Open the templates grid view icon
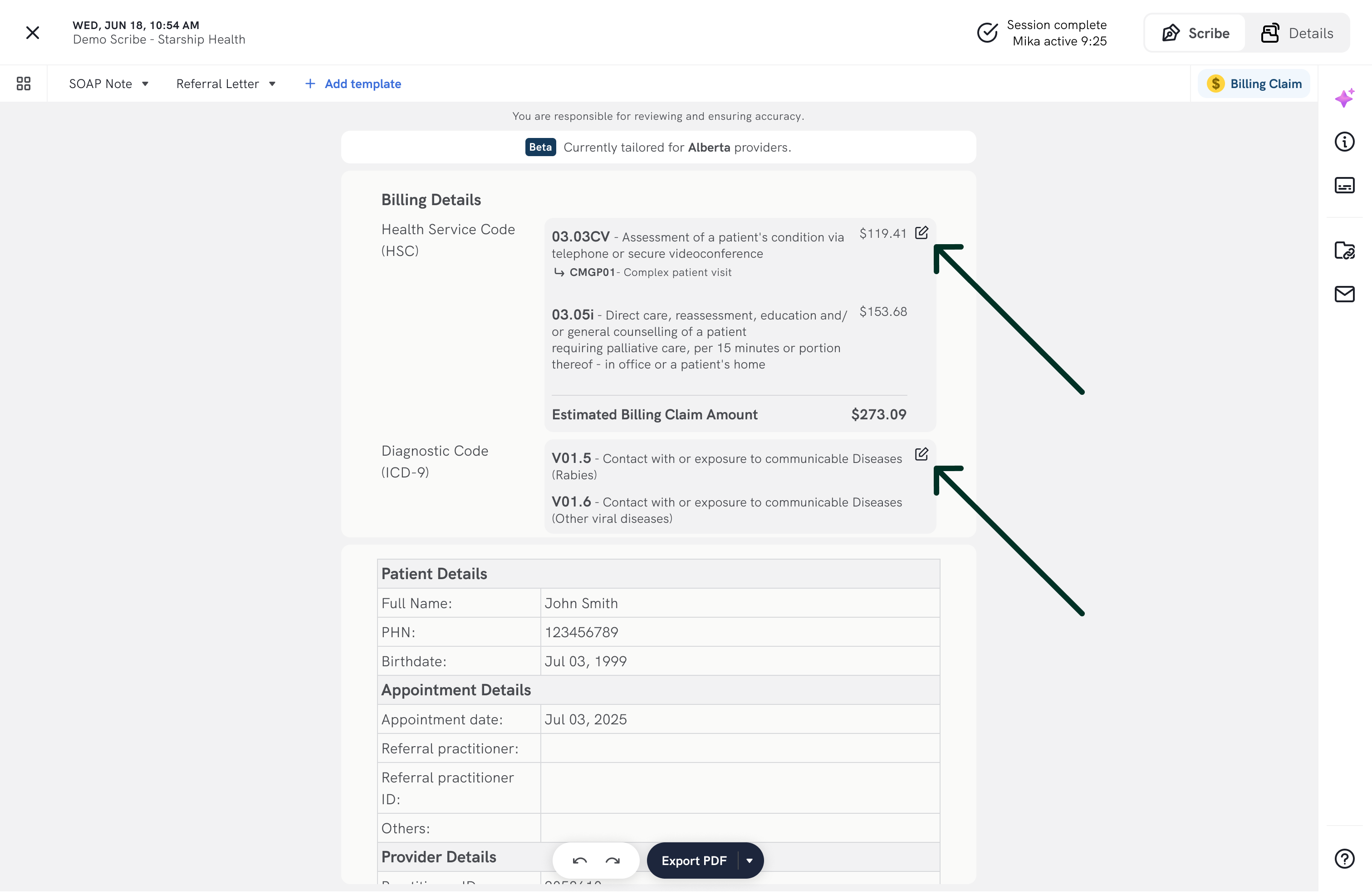The height and width of the screenshot is (895, 1372). (x=24, y=84)
